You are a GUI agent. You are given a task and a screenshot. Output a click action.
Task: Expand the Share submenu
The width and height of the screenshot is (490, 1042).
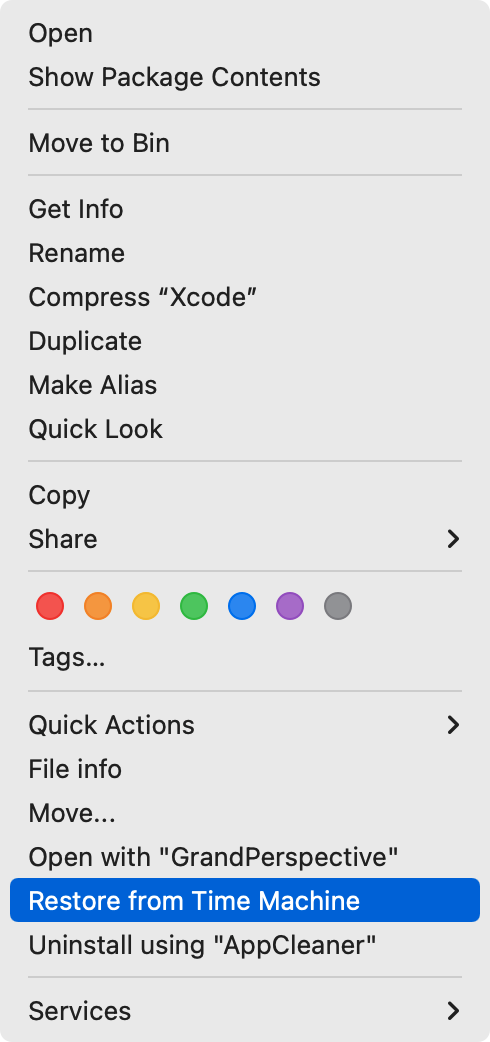pyautogui.click(x=245, y=539)
